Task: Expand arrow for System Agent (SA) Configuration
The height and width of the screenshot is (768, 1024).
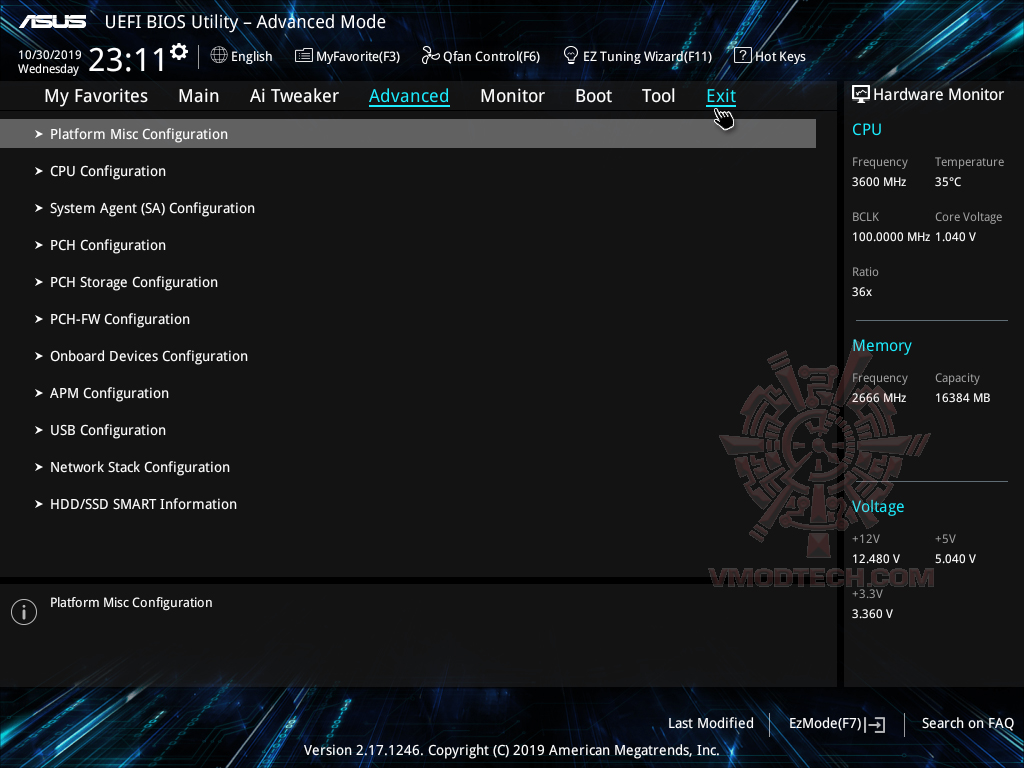Action: point(39,208)
